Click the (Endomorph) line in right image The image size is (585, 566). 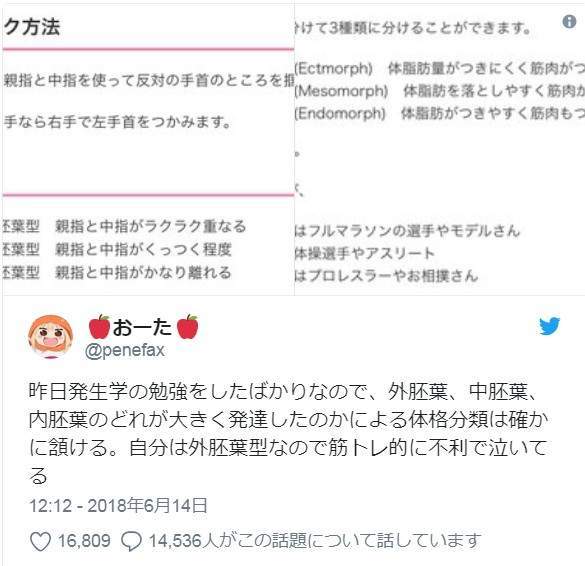pos(439,113)
